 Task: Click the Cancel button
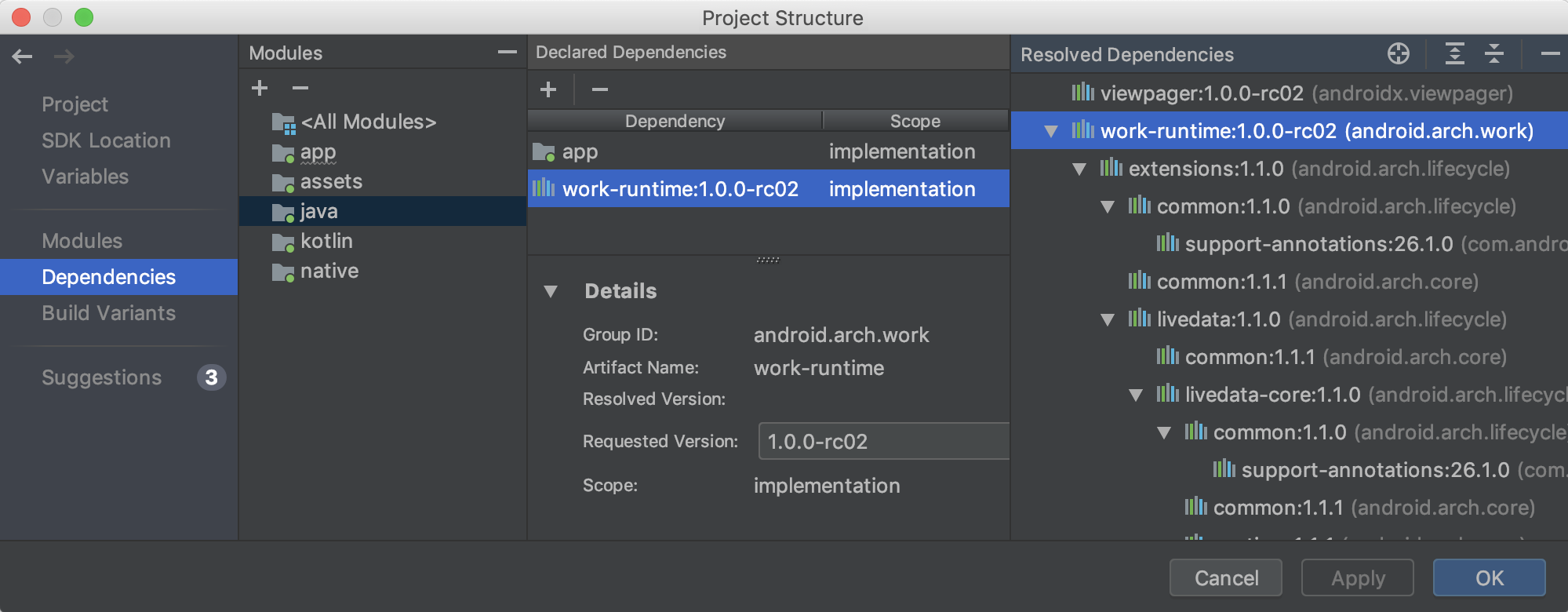(x=1225, y=578)
